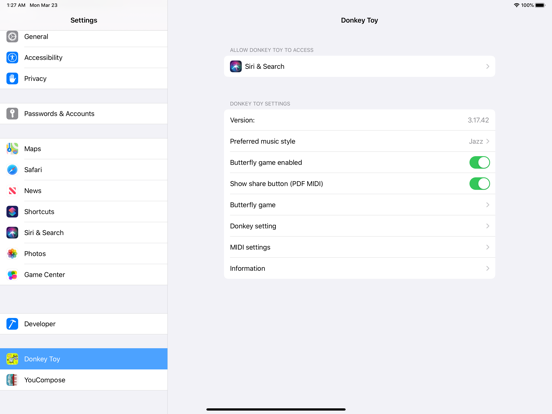The image size is (552, 414).
Task: Toggle Show share button (PDF MIDI) switch
Action: 479,183
